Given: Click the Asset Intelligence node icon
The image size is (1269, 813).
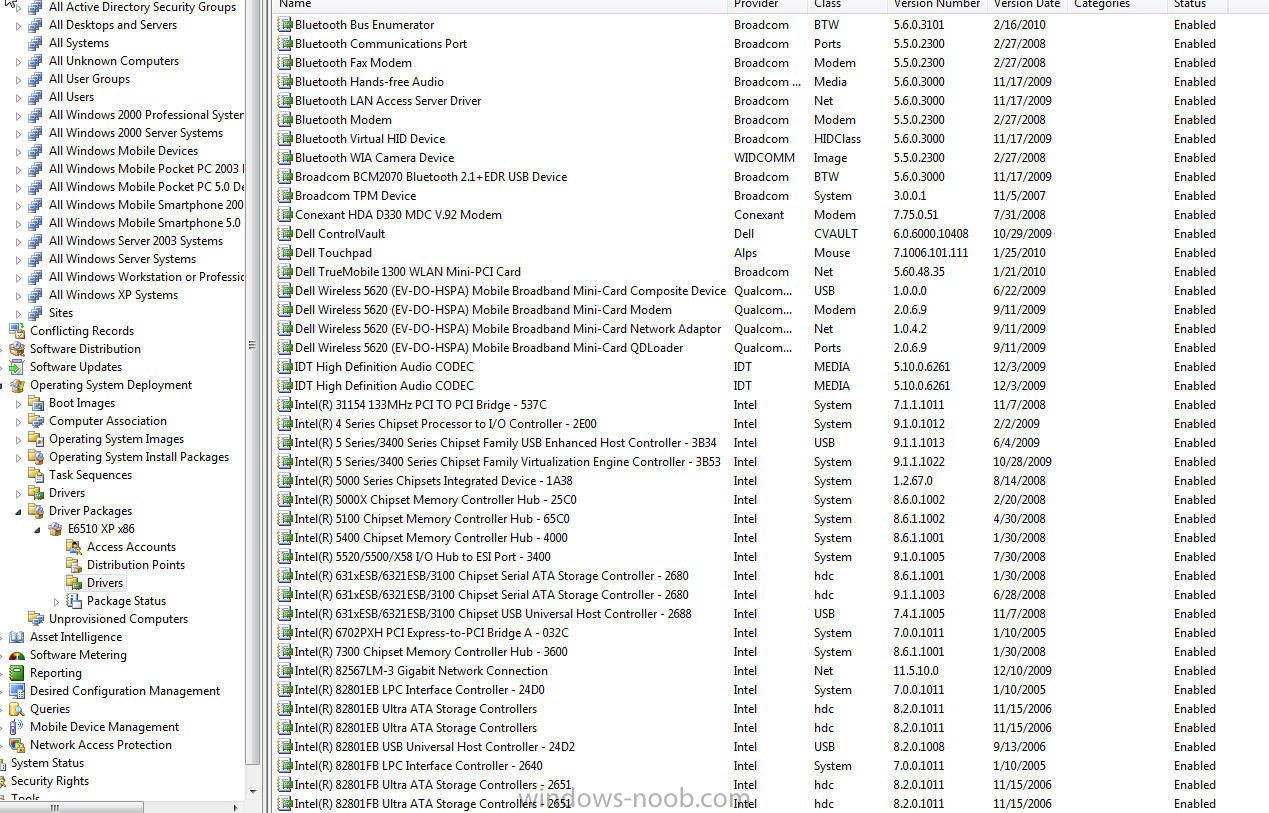Looking at the screenshot, I should [17, 637].
